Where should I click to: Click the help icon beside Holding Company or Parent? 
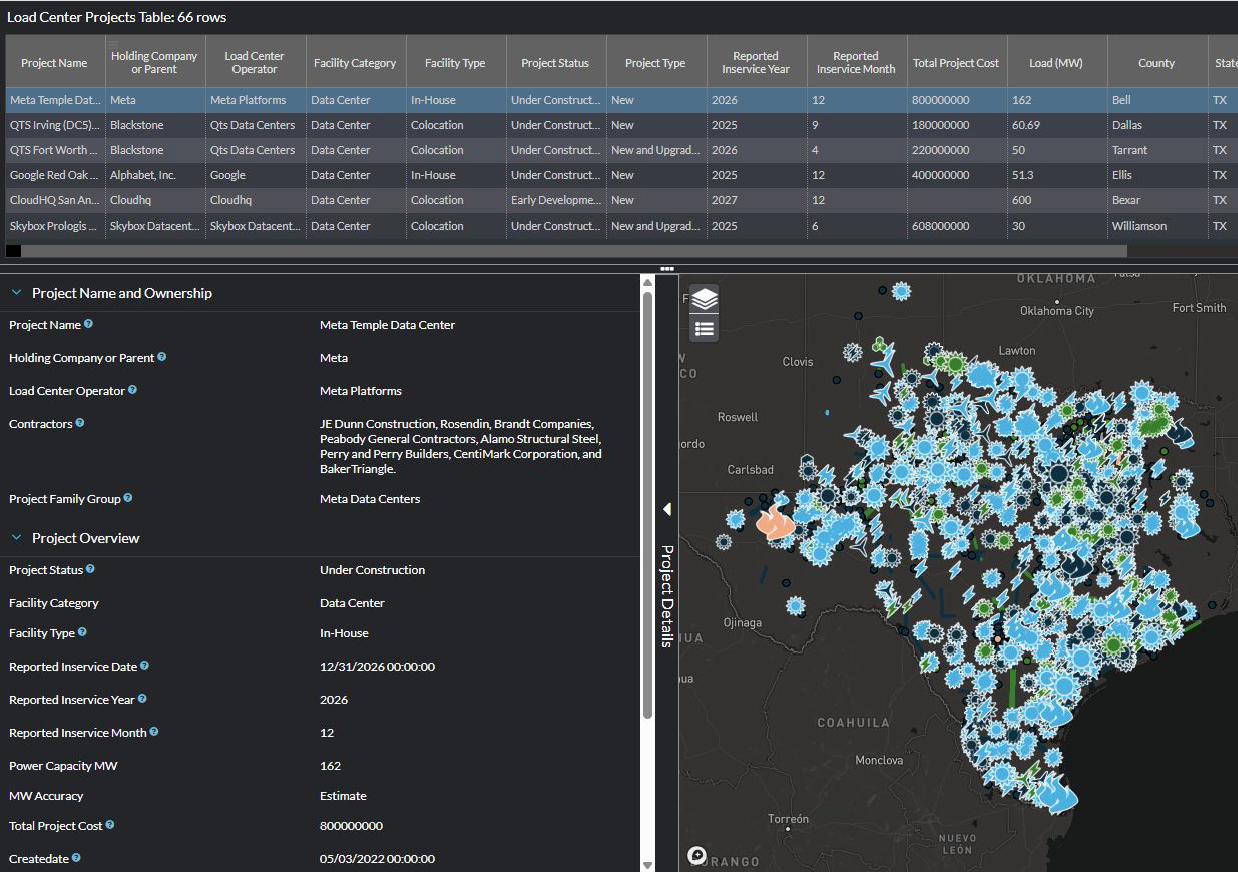[163, 357]
